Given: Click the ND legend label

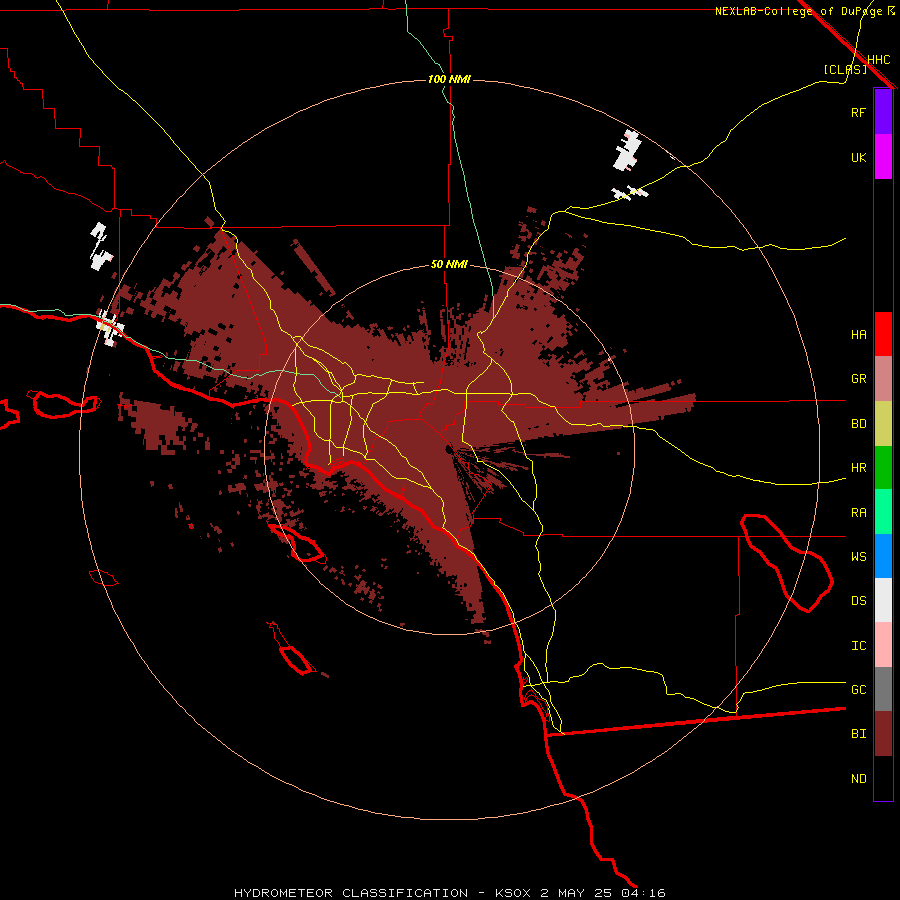Looking at the screenshot, I should point(858,779).
